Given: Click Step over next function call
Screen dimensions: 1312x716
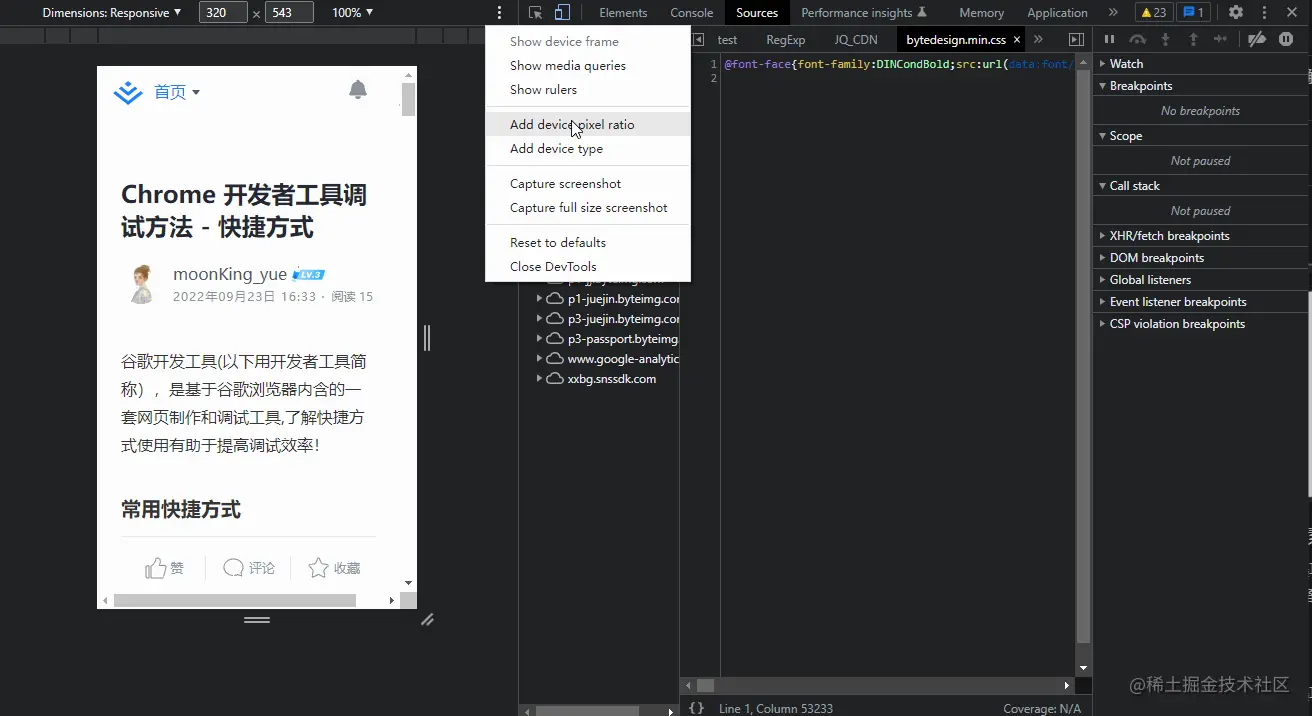Looking at the screenshot, I should click(1137, 40).
